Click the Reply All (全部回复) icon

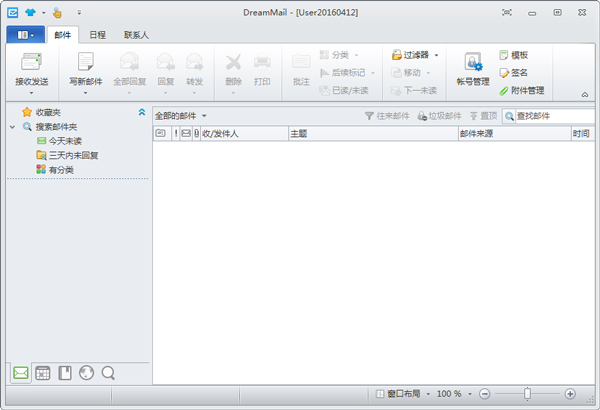tap(129, 62)
